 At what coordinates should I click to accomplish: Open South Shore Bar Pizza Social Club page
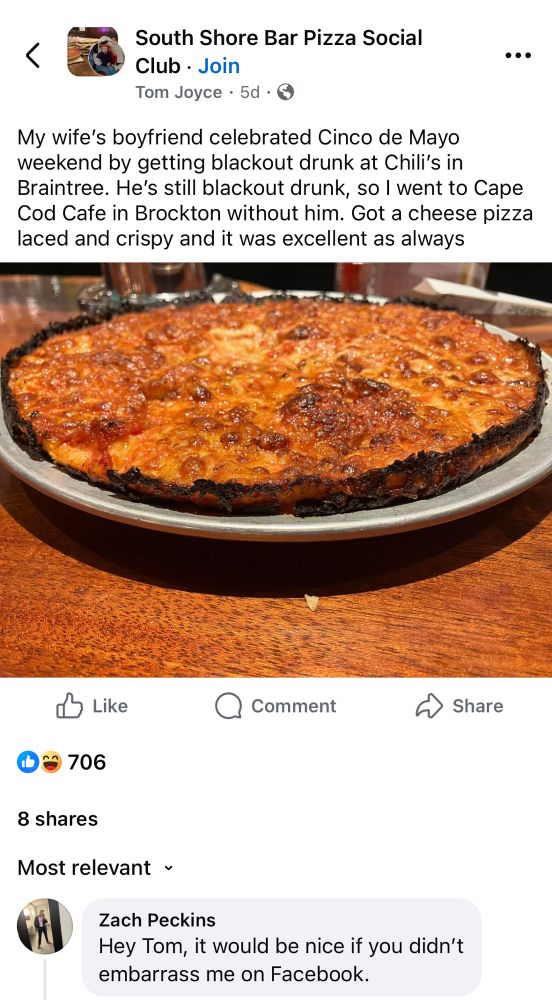click(279, 51)
